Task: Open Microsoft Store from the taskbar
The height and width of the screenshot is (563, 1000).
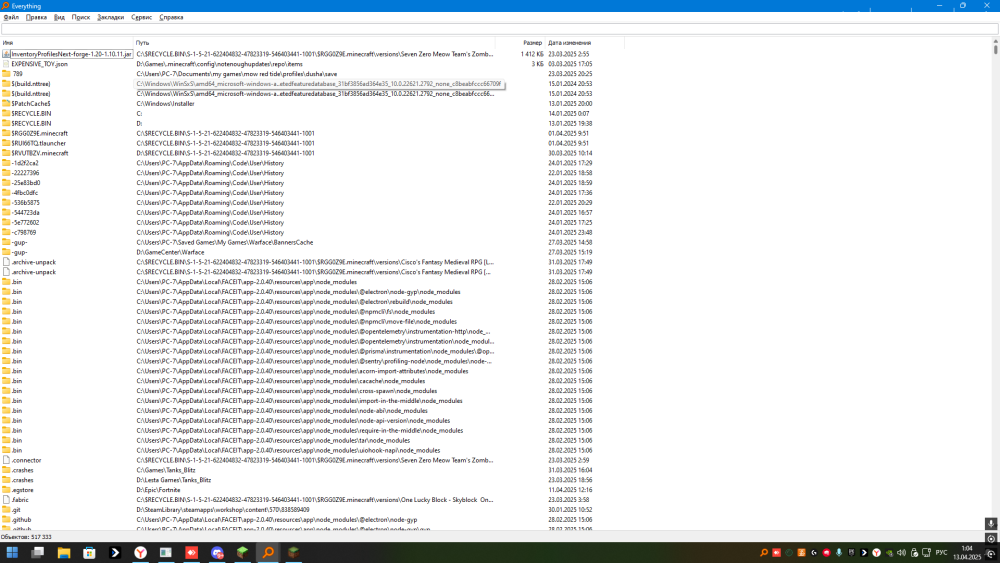Action: (89, 552)
